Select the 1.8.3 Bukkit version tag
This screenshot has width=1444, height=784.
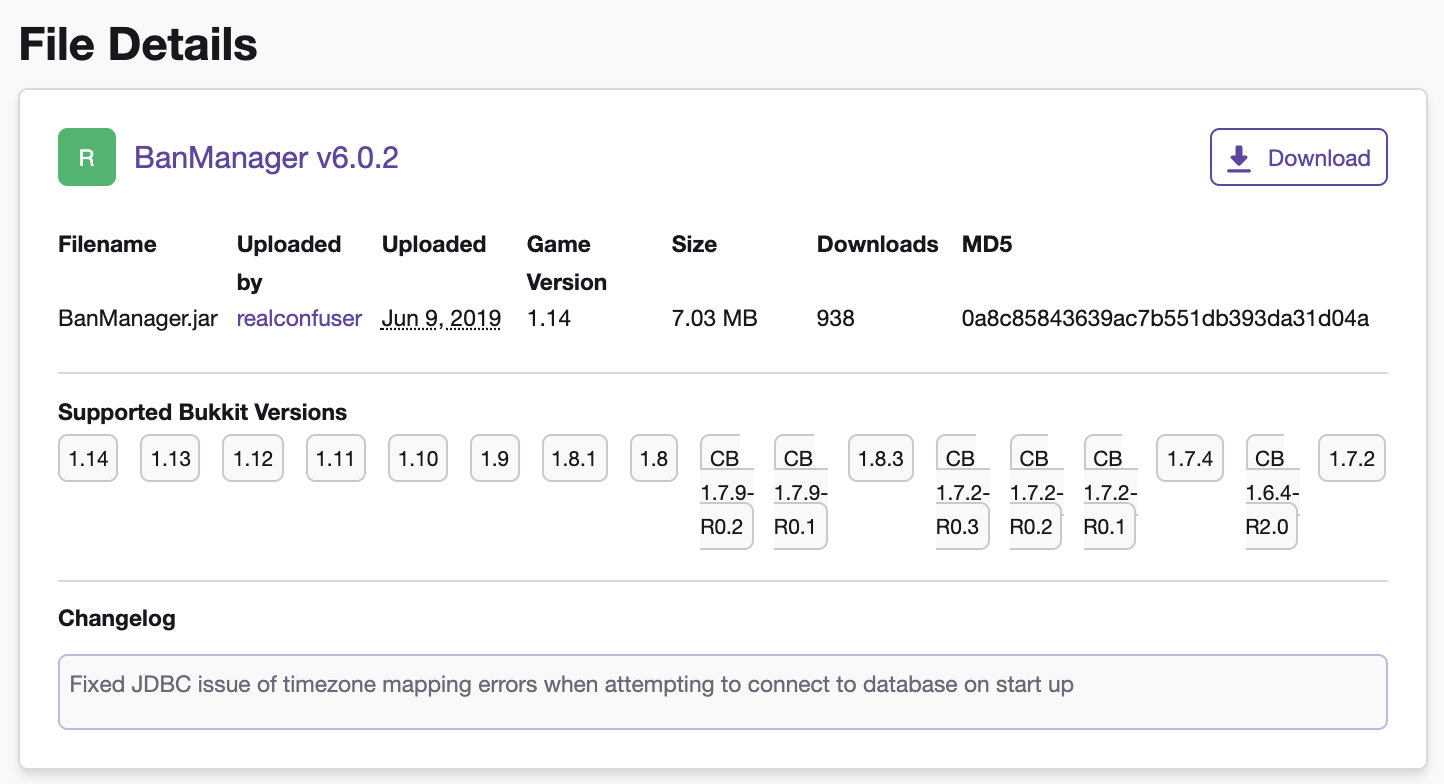click(881, 459)
